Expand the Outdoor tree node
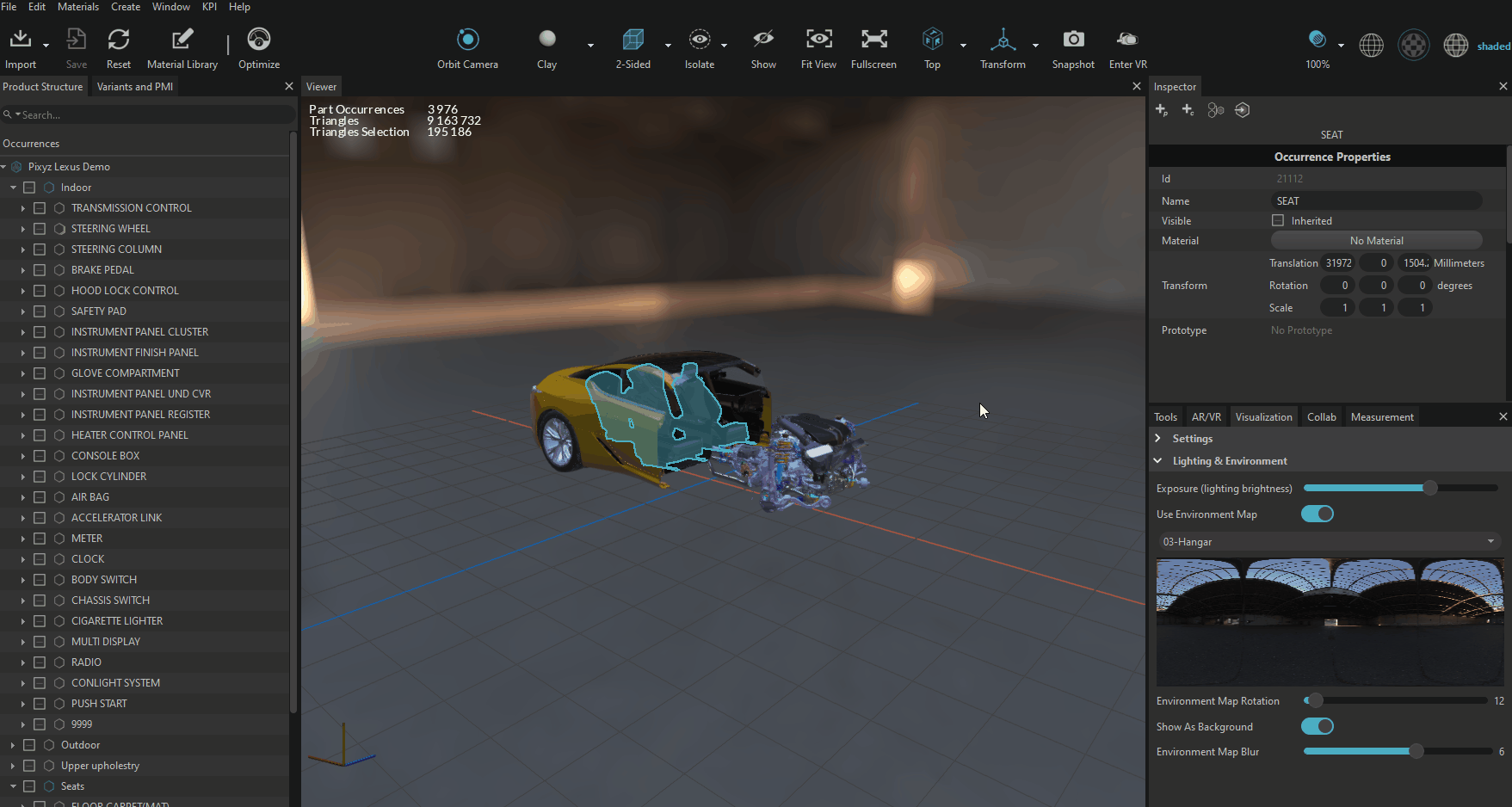This screenshot has height=807, width=1512. (13, 745)
